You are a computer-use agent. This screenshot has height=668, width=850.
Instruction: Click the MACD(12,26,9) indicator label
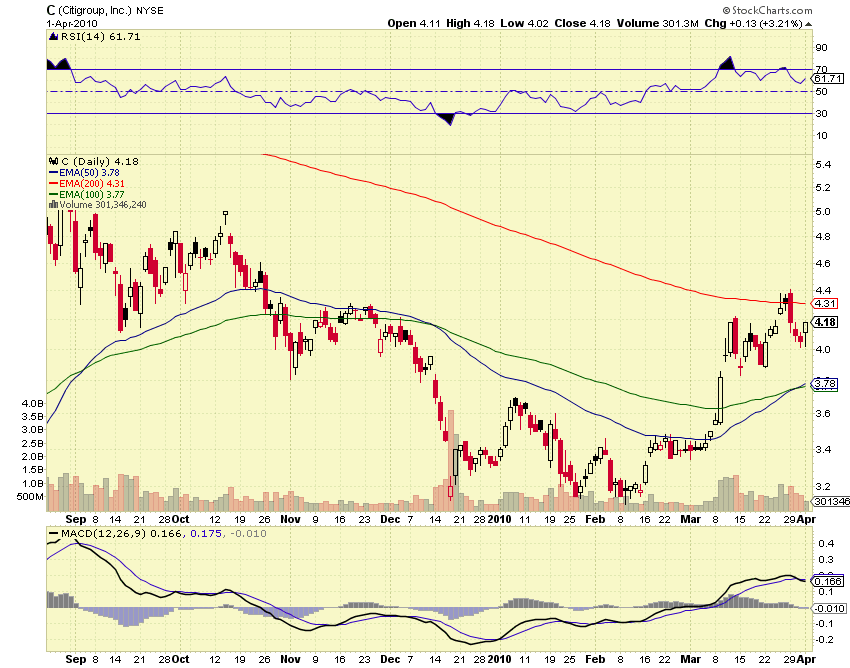[x=104, y=534]
